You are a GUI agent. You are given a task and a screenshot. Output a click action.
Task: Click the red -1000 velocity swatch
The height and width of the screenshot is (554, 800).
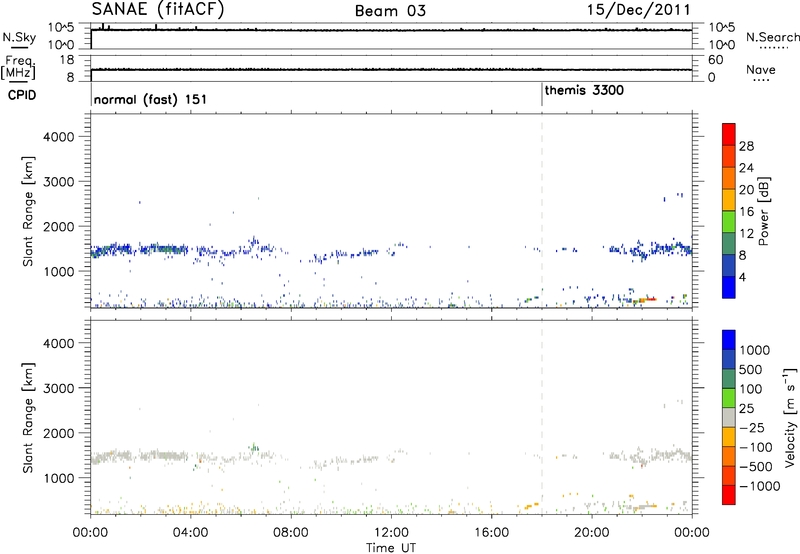(729, 495)
